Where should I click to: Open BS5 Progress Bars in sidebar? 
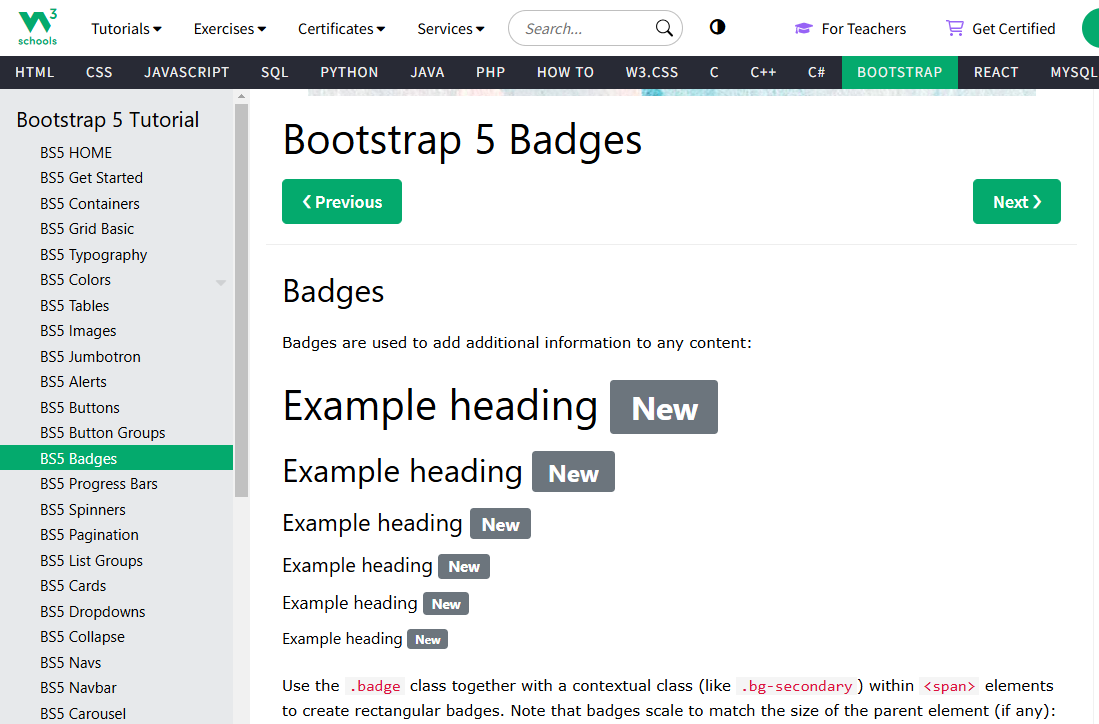116,484
